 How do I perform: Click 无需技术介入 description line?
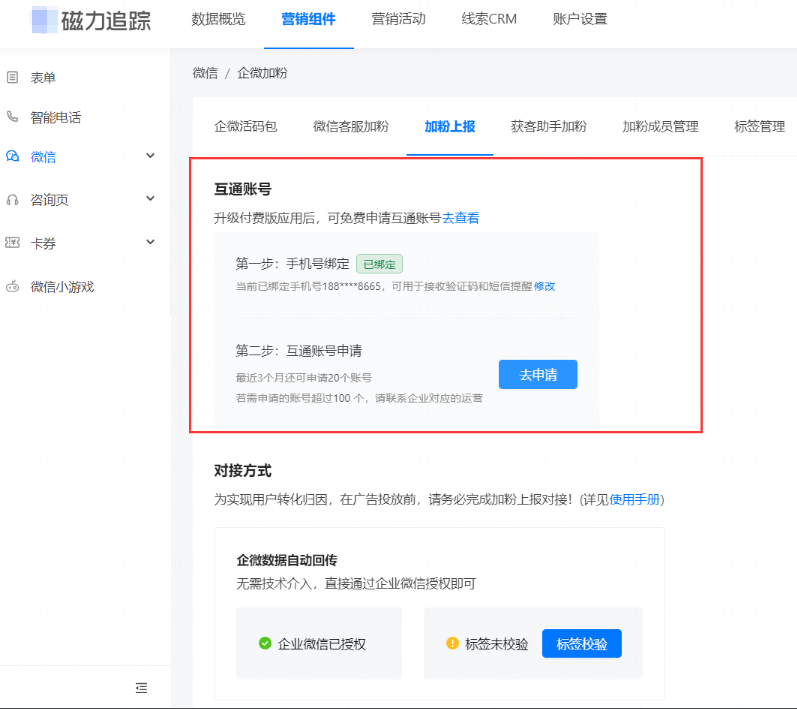[x=356, y=583]
